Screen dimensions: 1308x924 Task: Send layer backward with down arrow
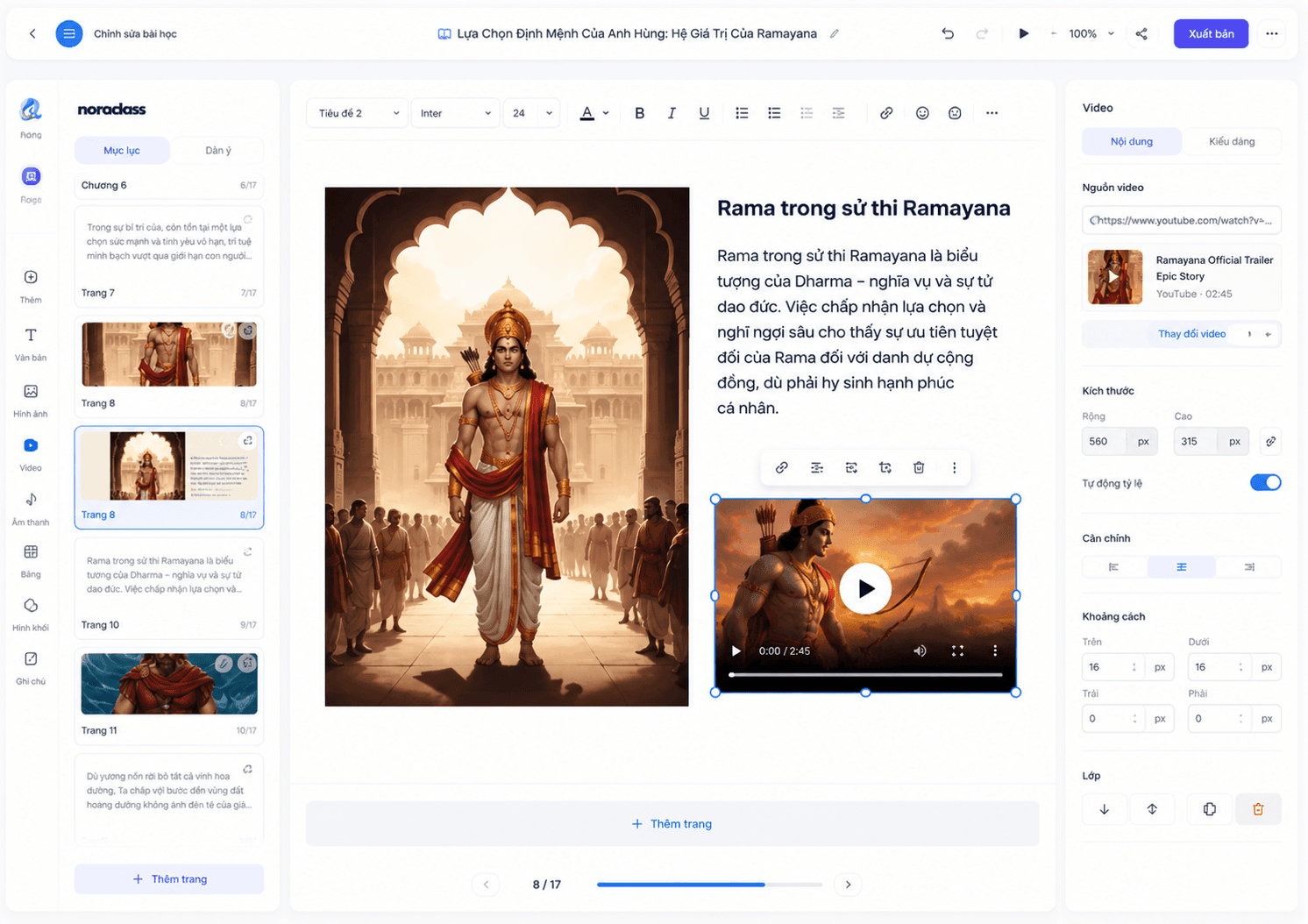[1105, 809]
